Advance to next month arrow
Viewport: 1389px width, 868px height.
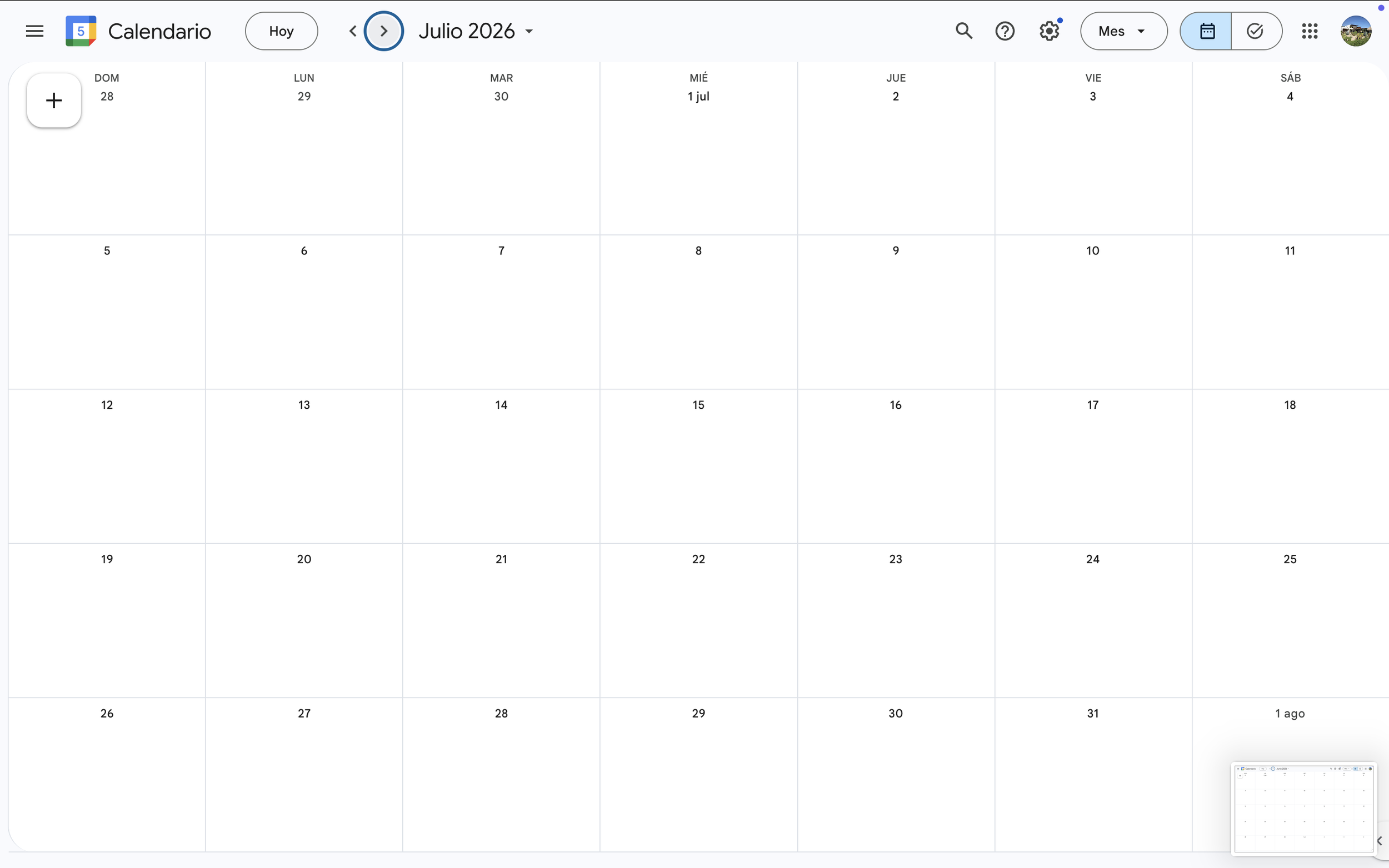click(383, 31)
